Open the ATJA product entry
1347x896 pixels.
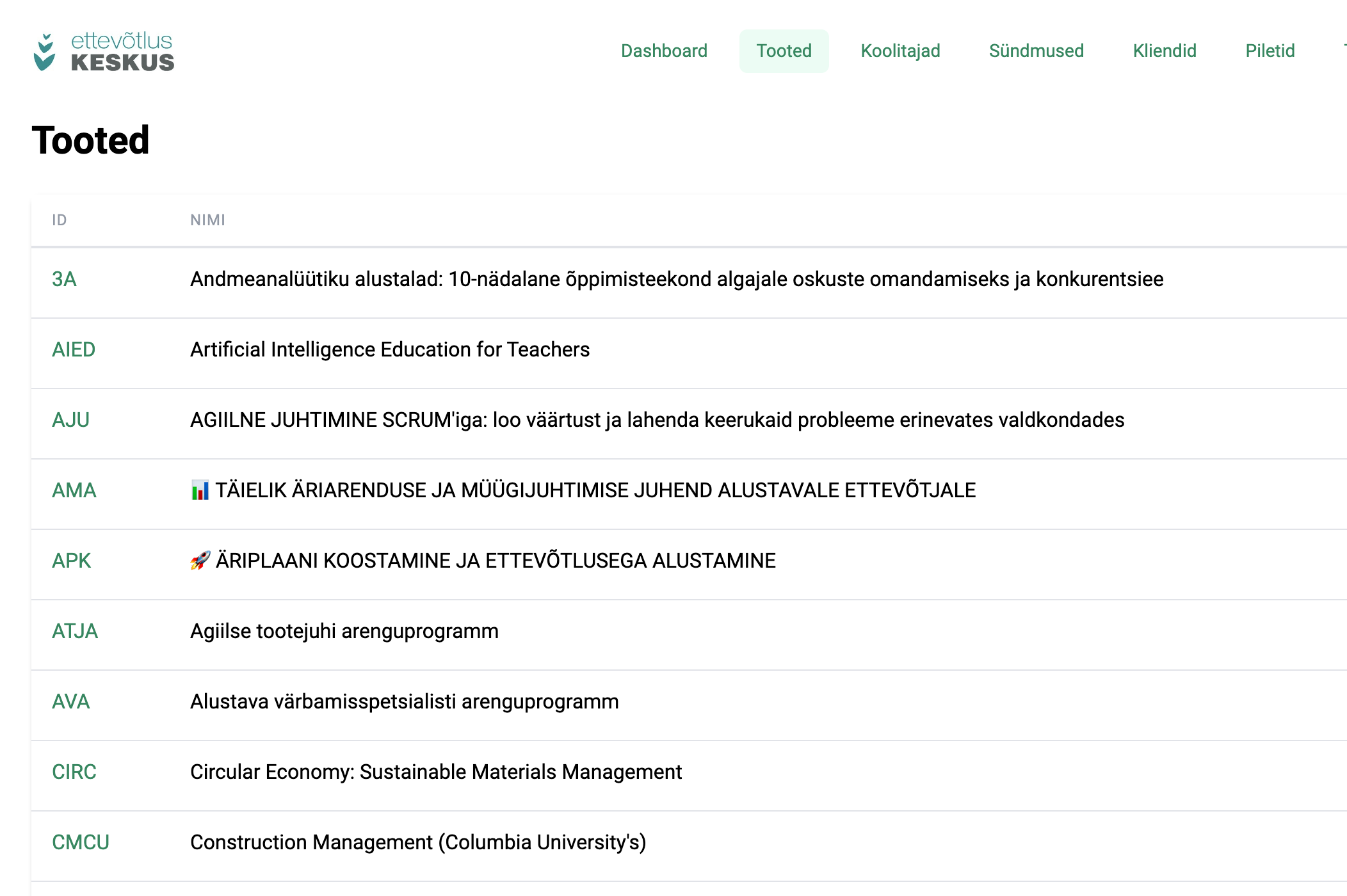pyautogui.click(x=74, y=632)
